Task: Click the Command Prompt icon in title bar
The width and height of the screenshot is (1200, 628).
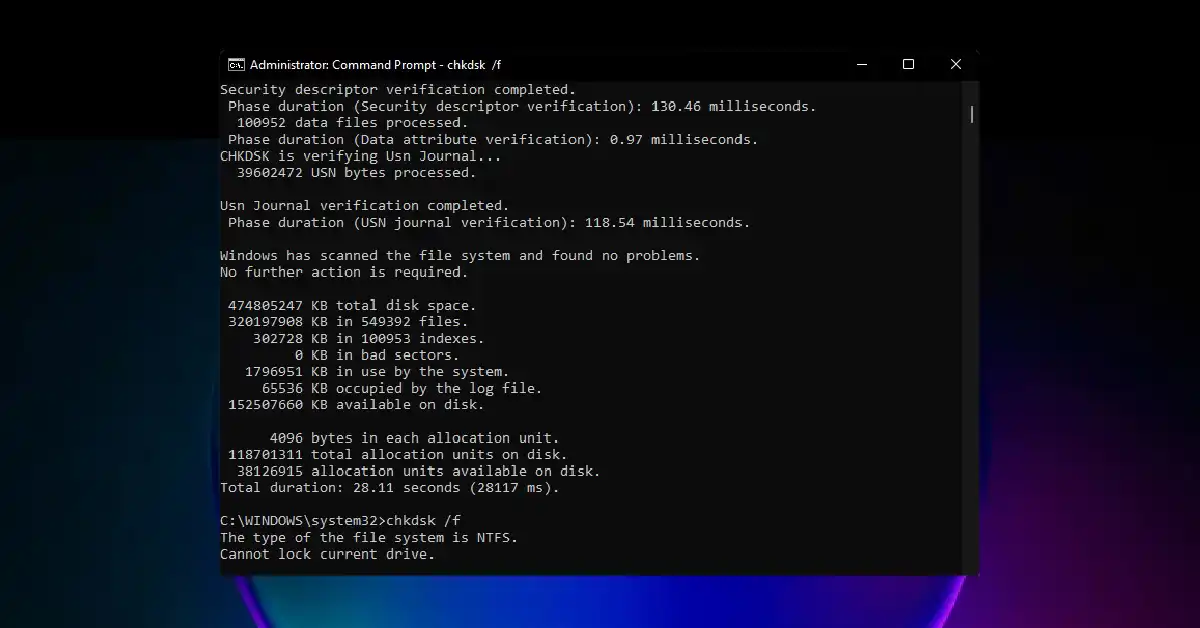Action: coord(236,65)
